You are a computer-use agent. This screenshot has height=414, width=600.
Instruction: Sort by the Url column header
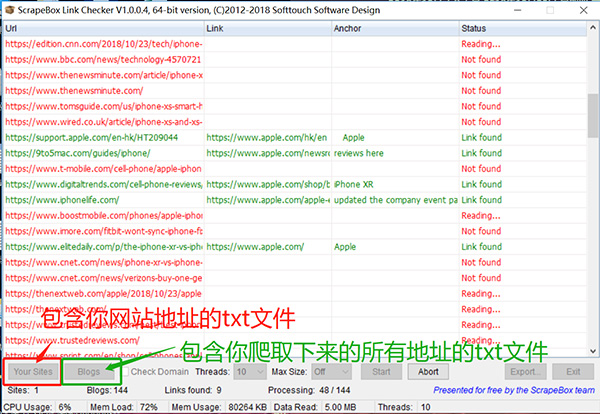coord(103,28)
